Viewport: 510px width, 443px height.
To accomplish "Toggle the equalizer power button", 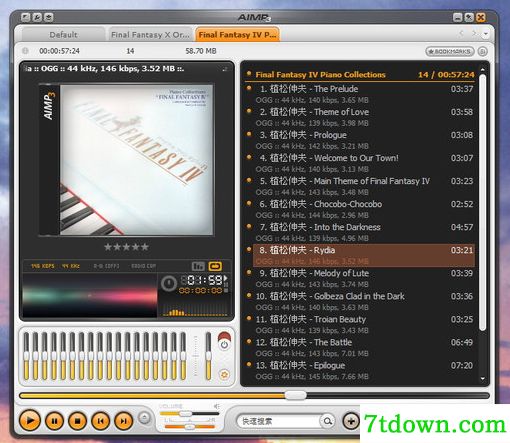I will (224, 344).
